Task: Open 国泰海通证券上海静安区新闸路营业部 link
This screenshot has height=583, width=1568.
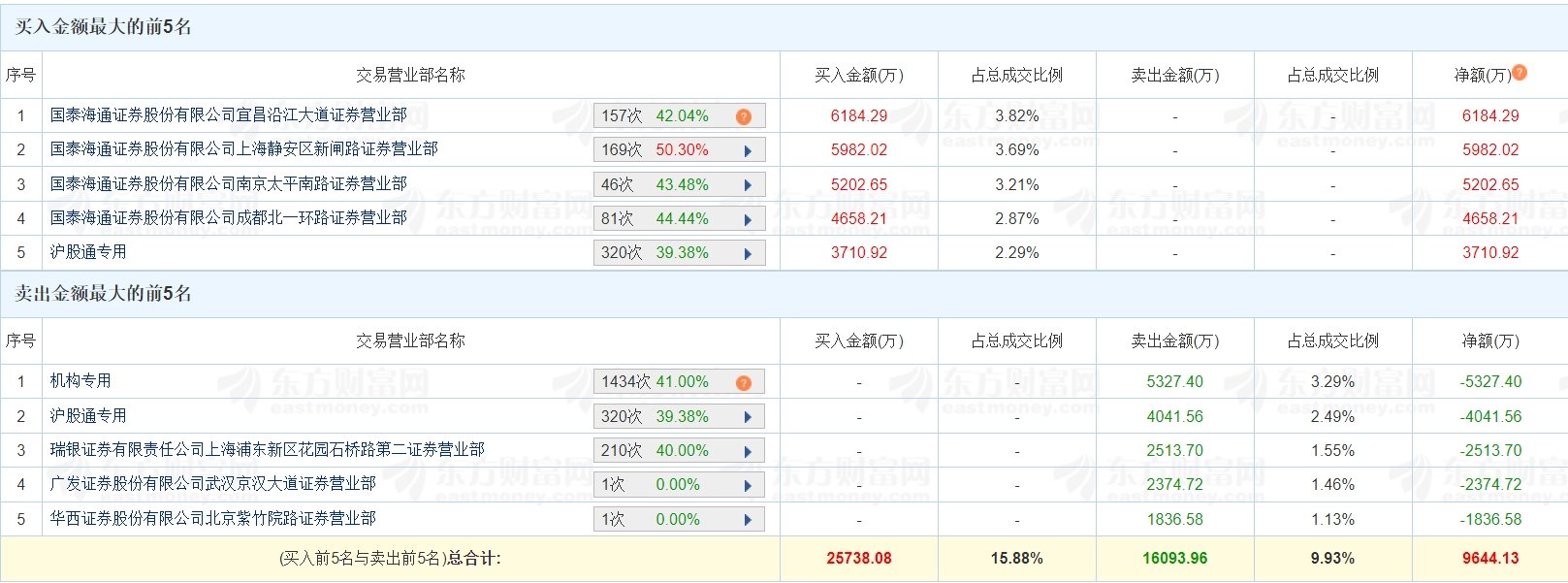Action: click(244, 148)
